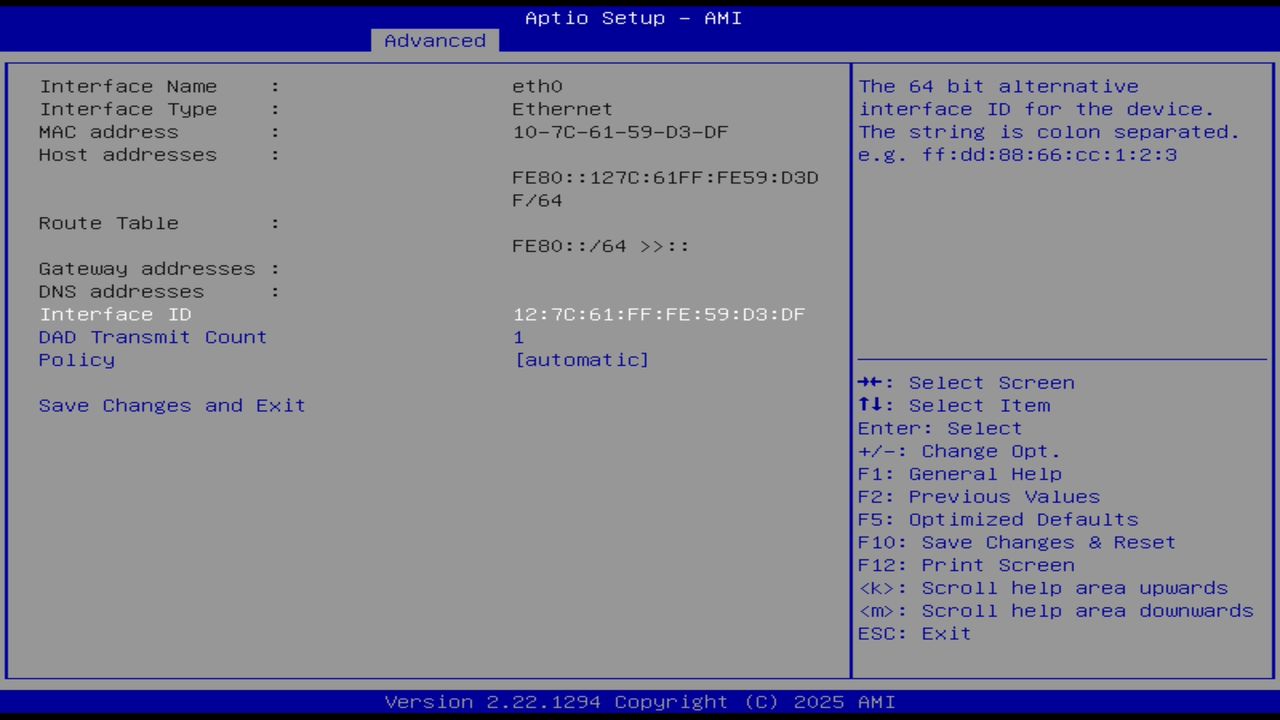
Task: Click the Aptio Setup title bar
Action: 633,17
